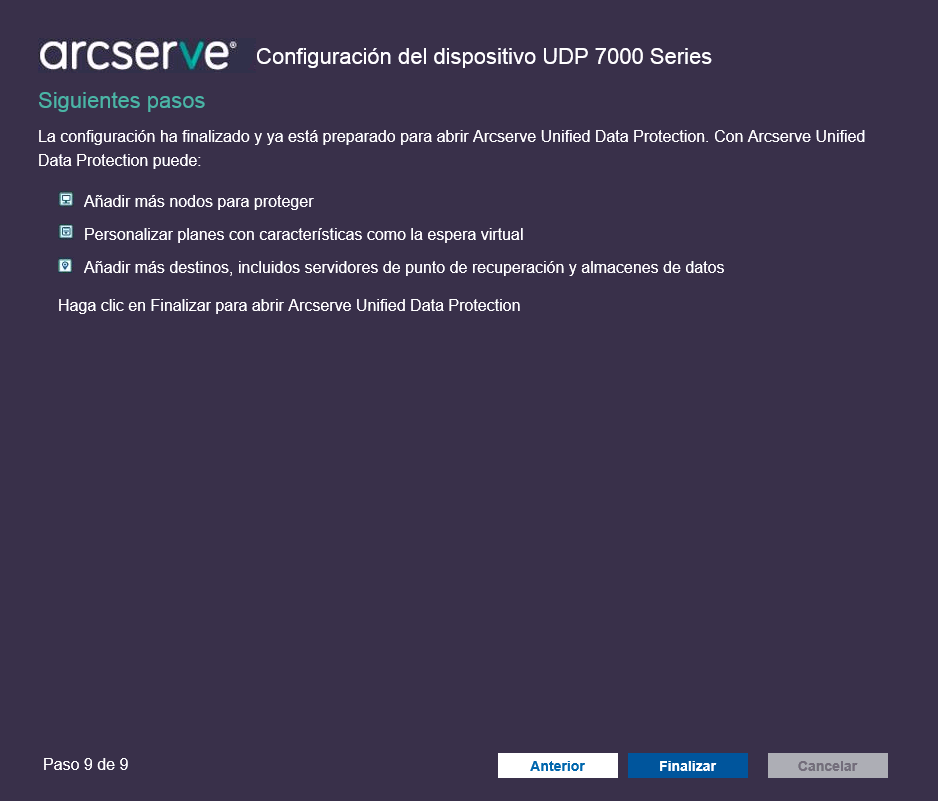Go back with the Anterior button
Image resolution: width=939 pixels, height=801 pixels.
tap(558, 766)
